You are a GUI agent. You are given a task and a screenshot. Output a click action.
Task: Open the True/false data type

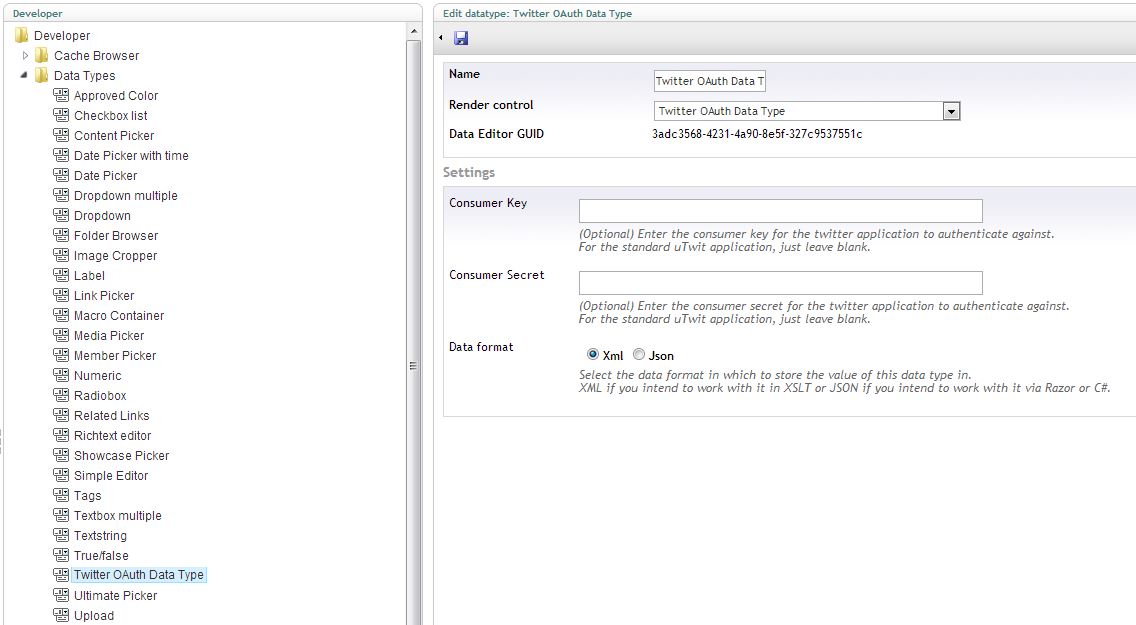click(x=101, y=555)
